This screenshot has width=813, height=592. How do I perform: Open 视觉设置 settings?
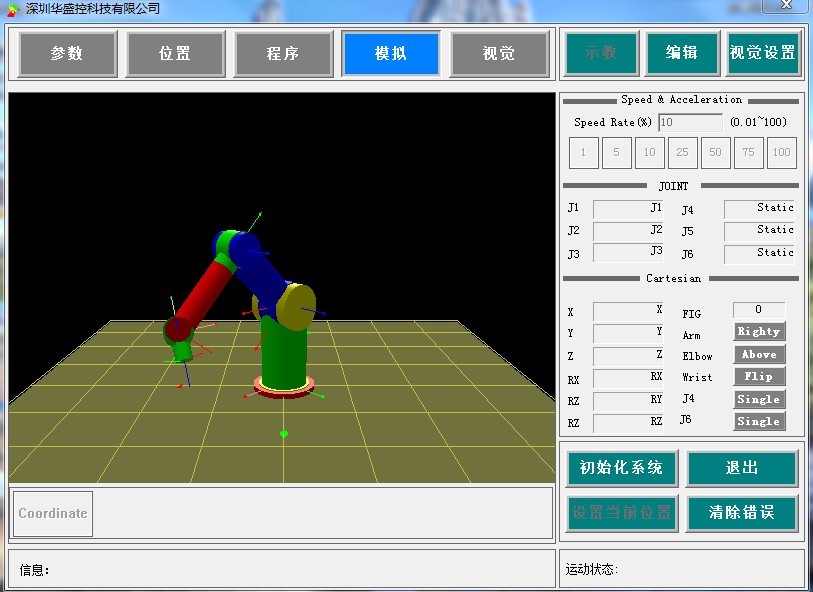tap(763, 53)
